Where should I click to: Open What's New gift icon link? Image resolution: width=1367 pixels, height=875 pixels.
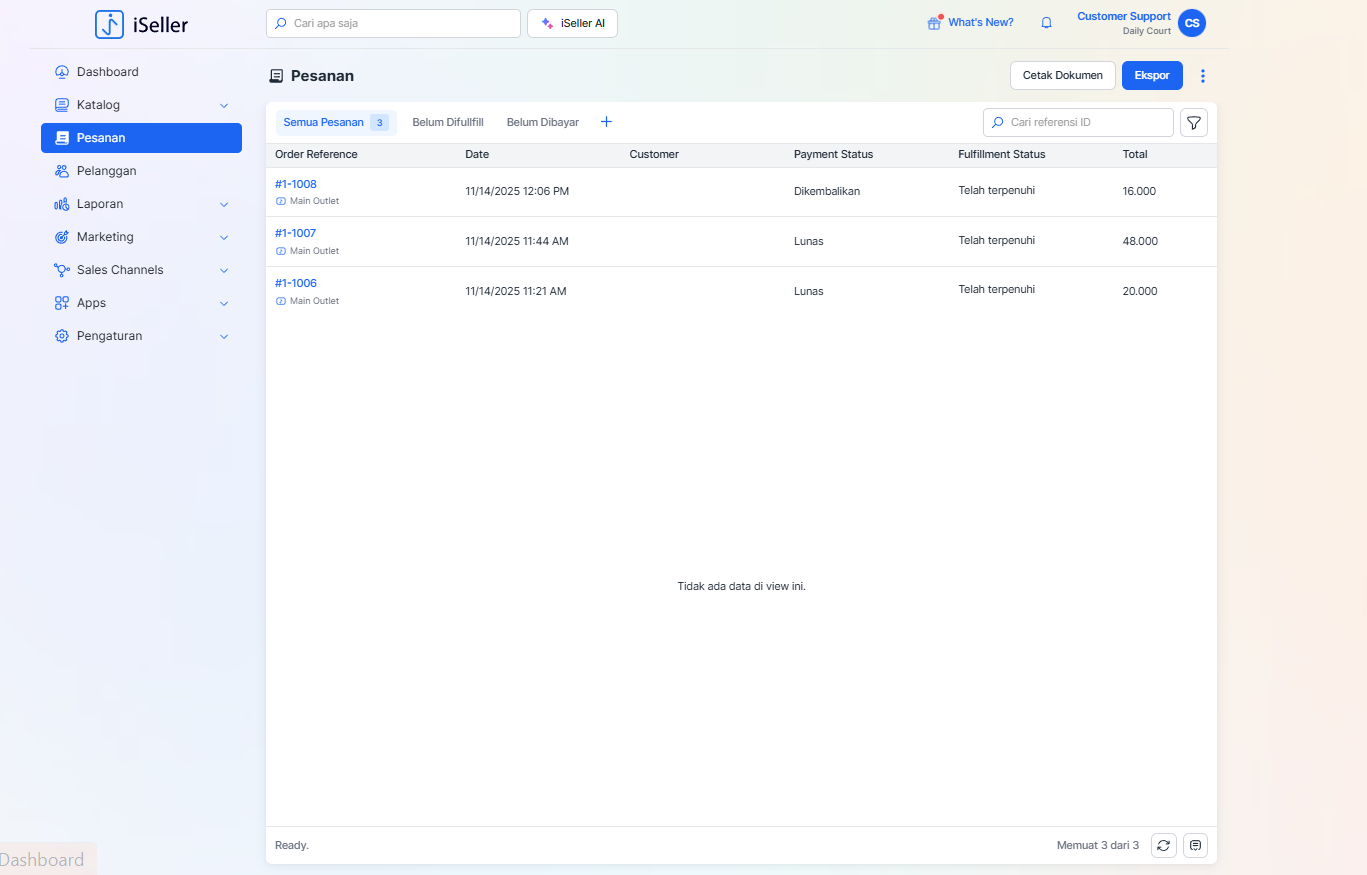click(x=970, y=23)
